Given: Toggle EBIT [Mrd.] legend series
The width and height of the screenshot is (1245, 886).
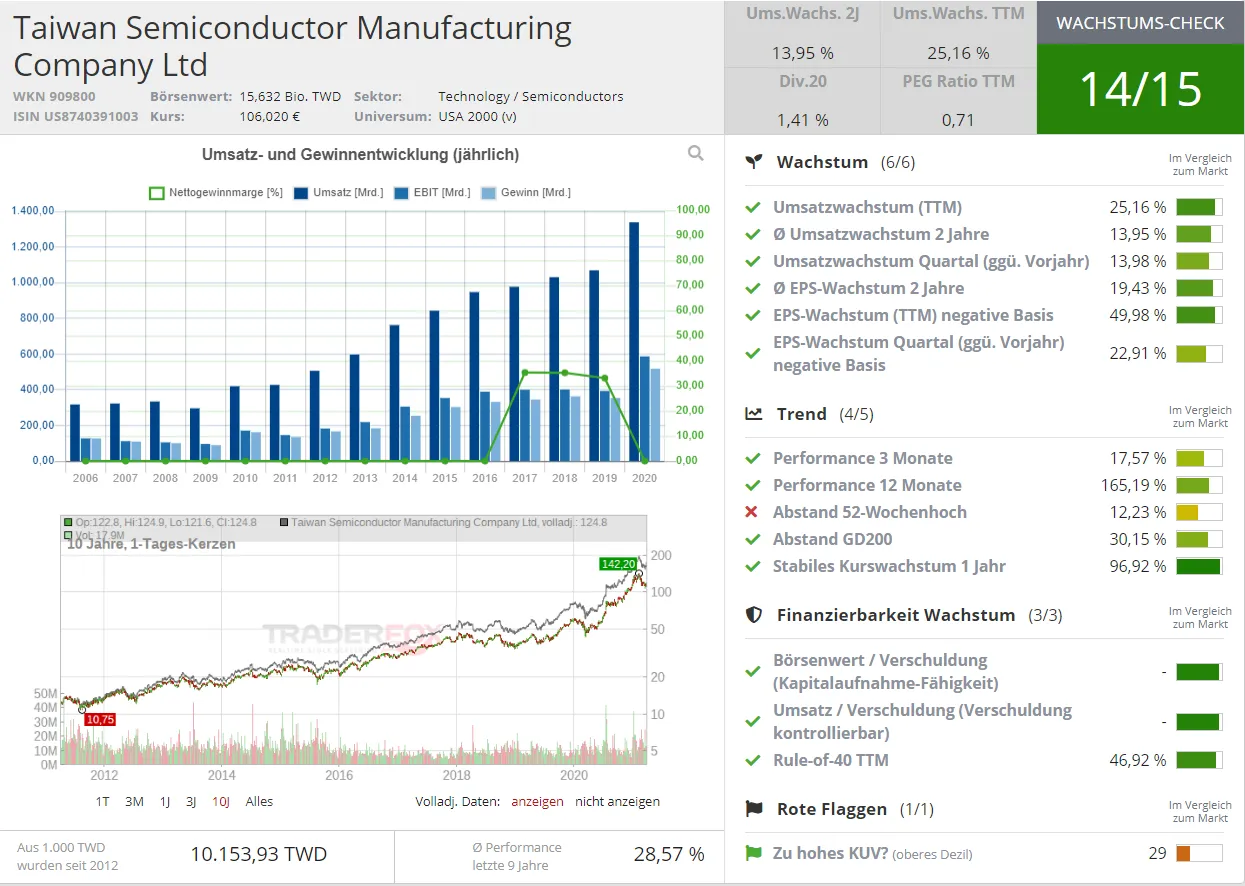Looking at the screenshot, I should pyautogui.click(x=432, y=192).
